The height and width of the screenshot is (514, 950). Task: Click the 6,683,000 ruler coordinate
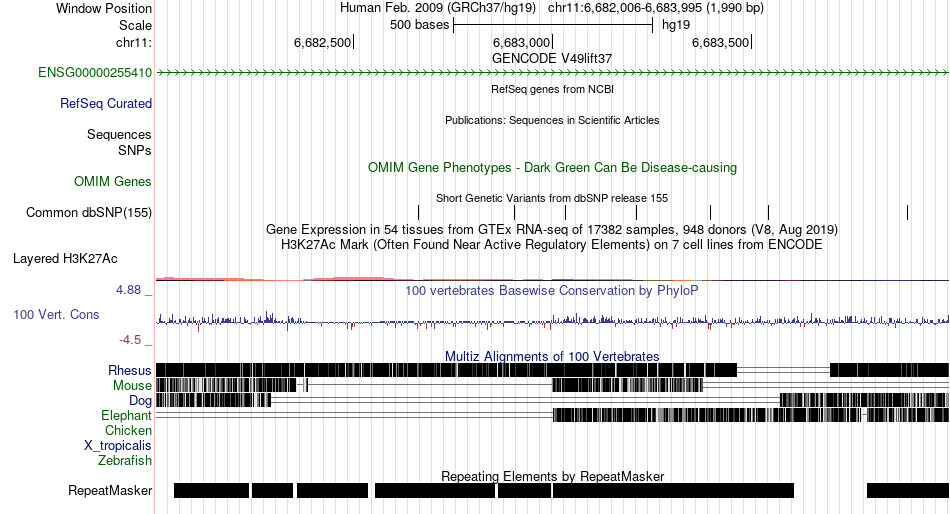point(522,42)
